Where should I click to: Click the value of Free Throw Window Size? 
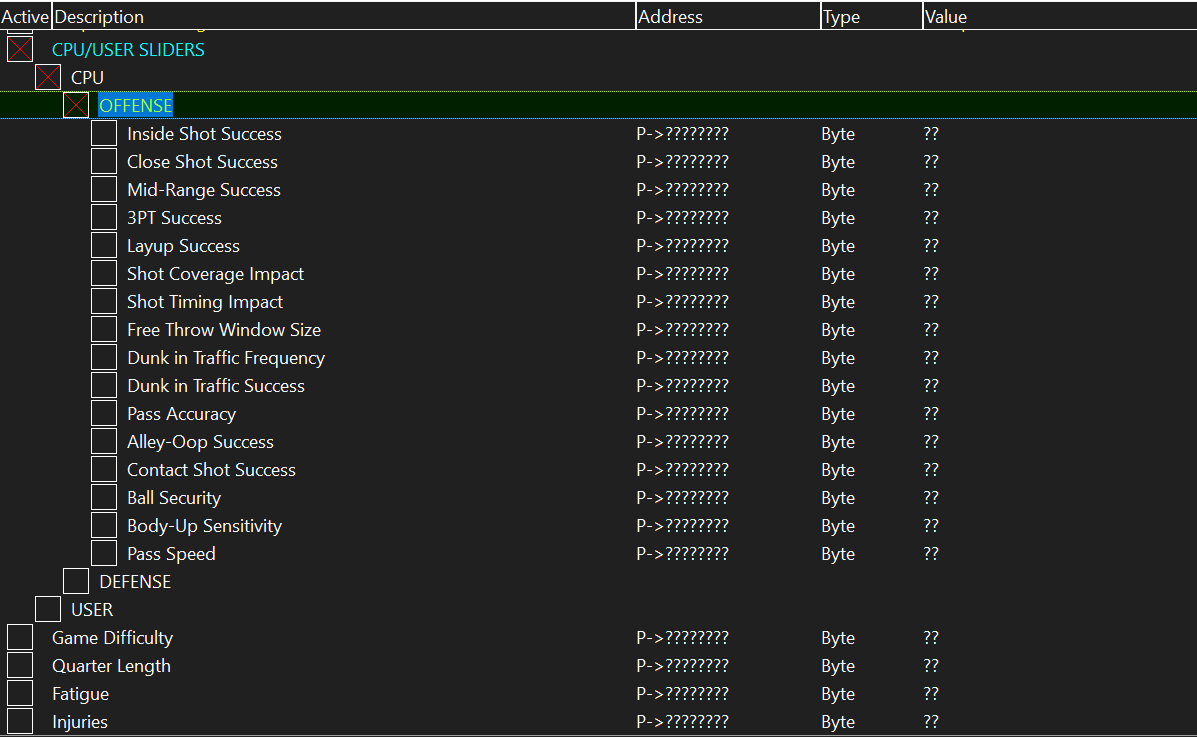pos(931,330)
